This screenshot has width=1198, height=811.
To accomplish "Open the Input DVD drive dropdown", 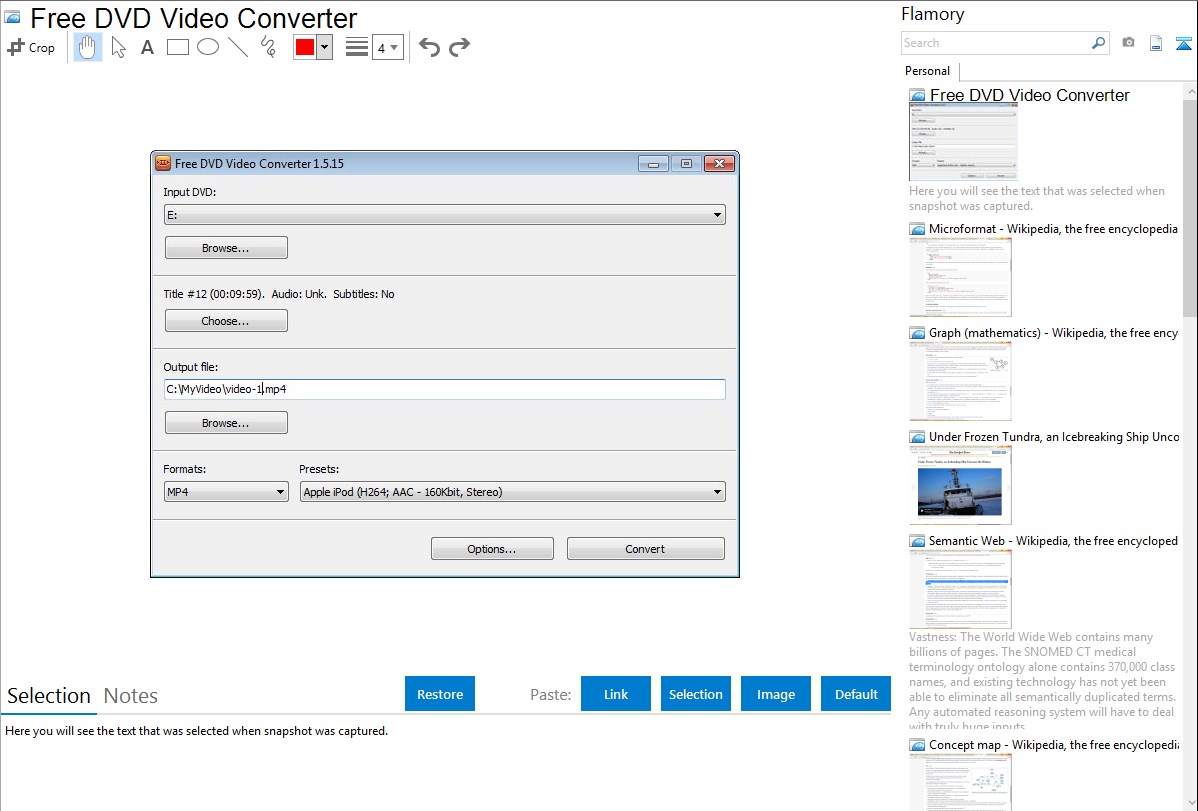I will (445, 215).
